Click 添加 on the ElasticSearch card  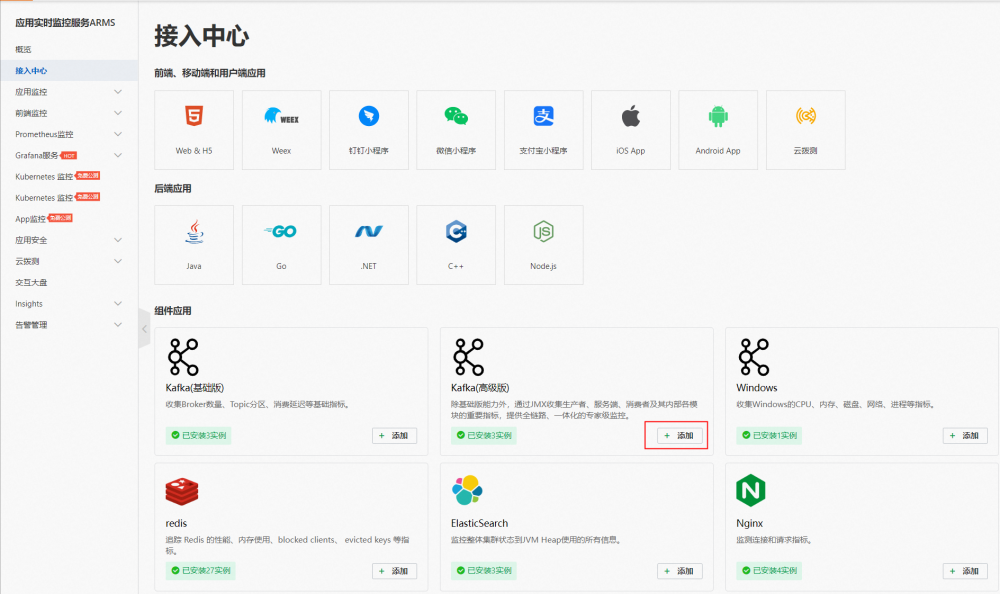pyautogui.click(x=680, y=571)
